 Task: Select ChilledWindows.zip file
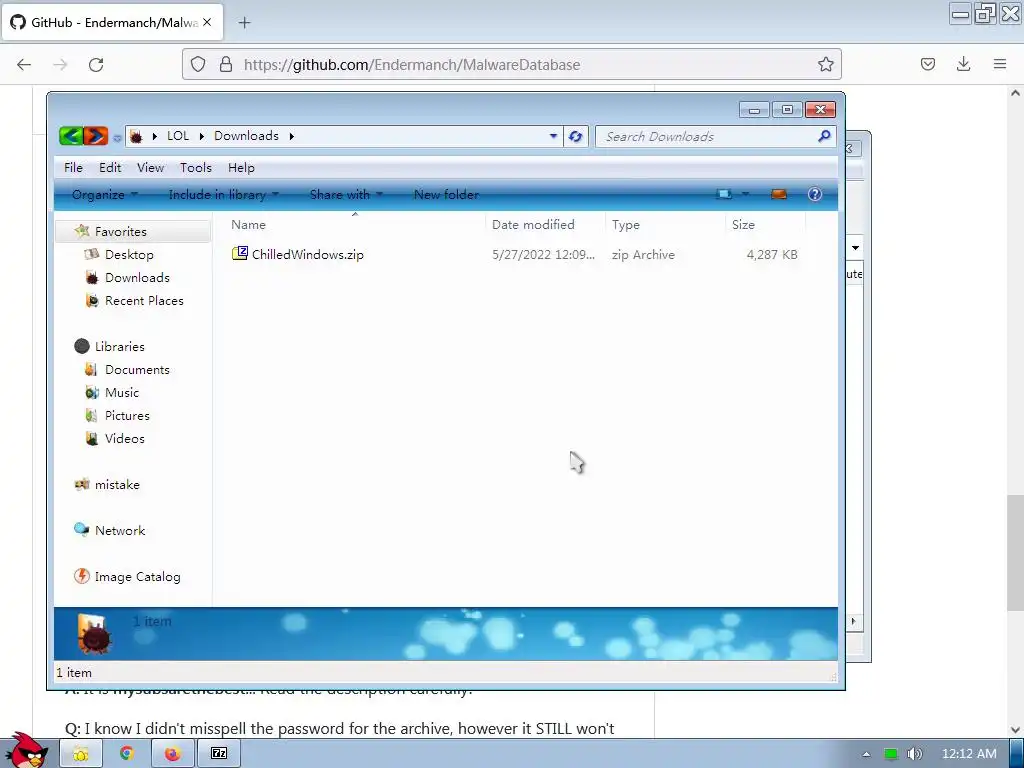tap(308, 255)
